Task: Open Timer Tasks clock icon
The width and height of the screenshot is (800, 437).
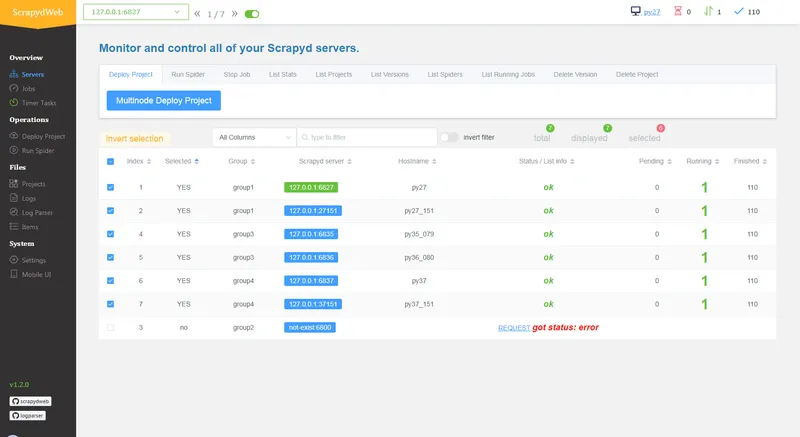Action: click(14, 103)
